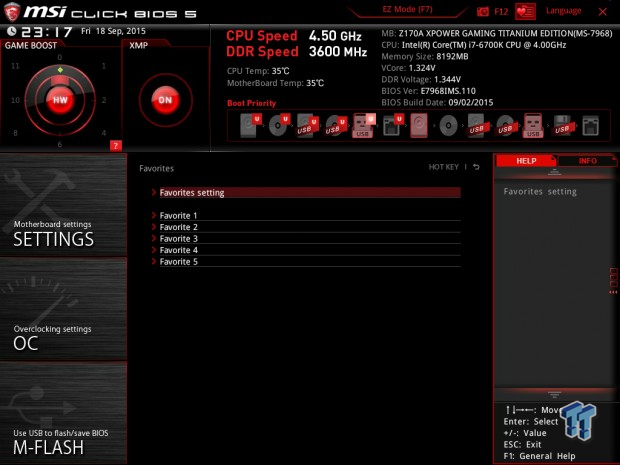Click the help panel top grip handle
Viewport: 620px width, 465px height.
point(554,172)
